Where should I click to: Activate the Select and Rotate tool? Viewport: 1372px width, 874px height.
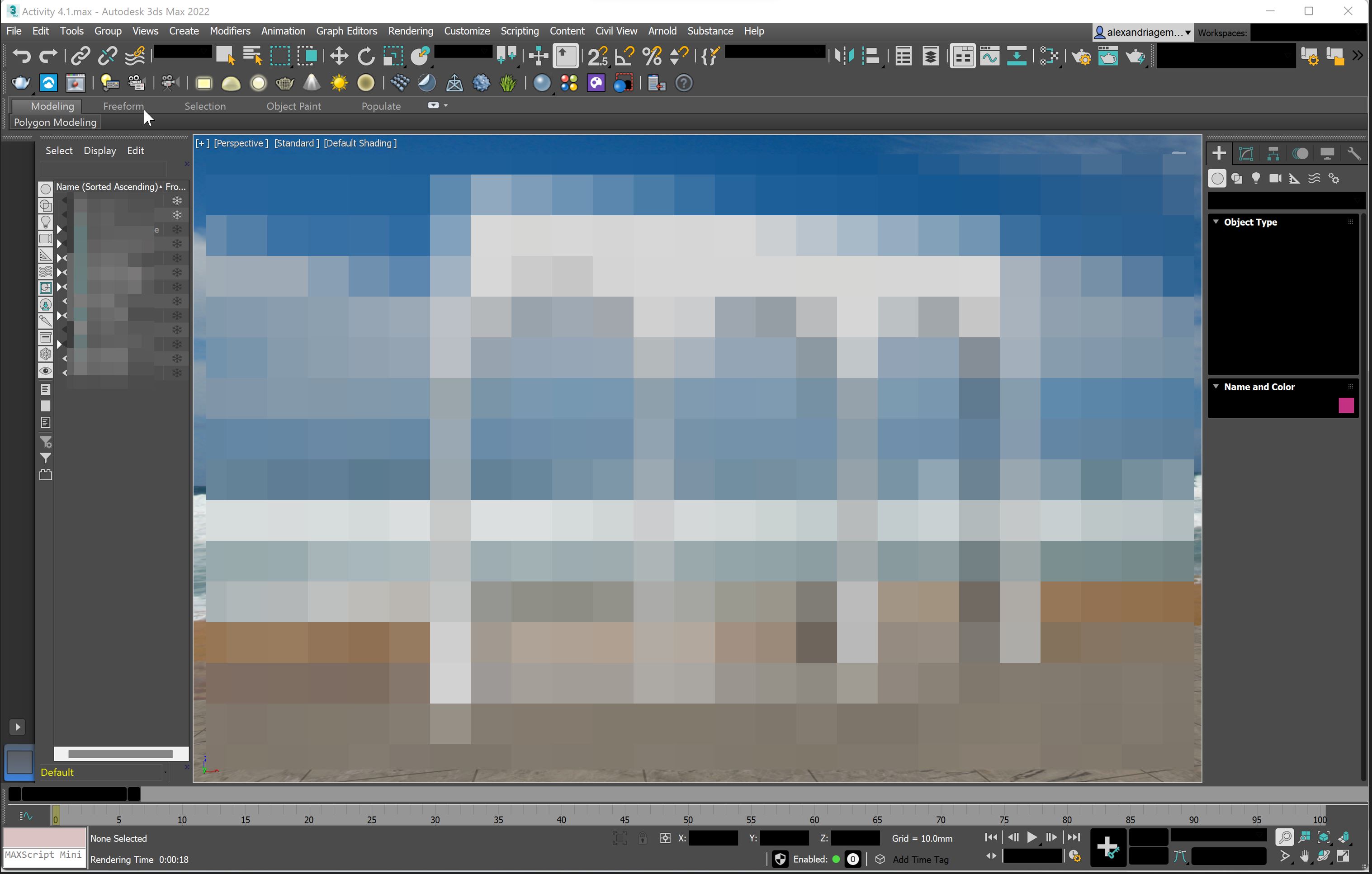366,56
